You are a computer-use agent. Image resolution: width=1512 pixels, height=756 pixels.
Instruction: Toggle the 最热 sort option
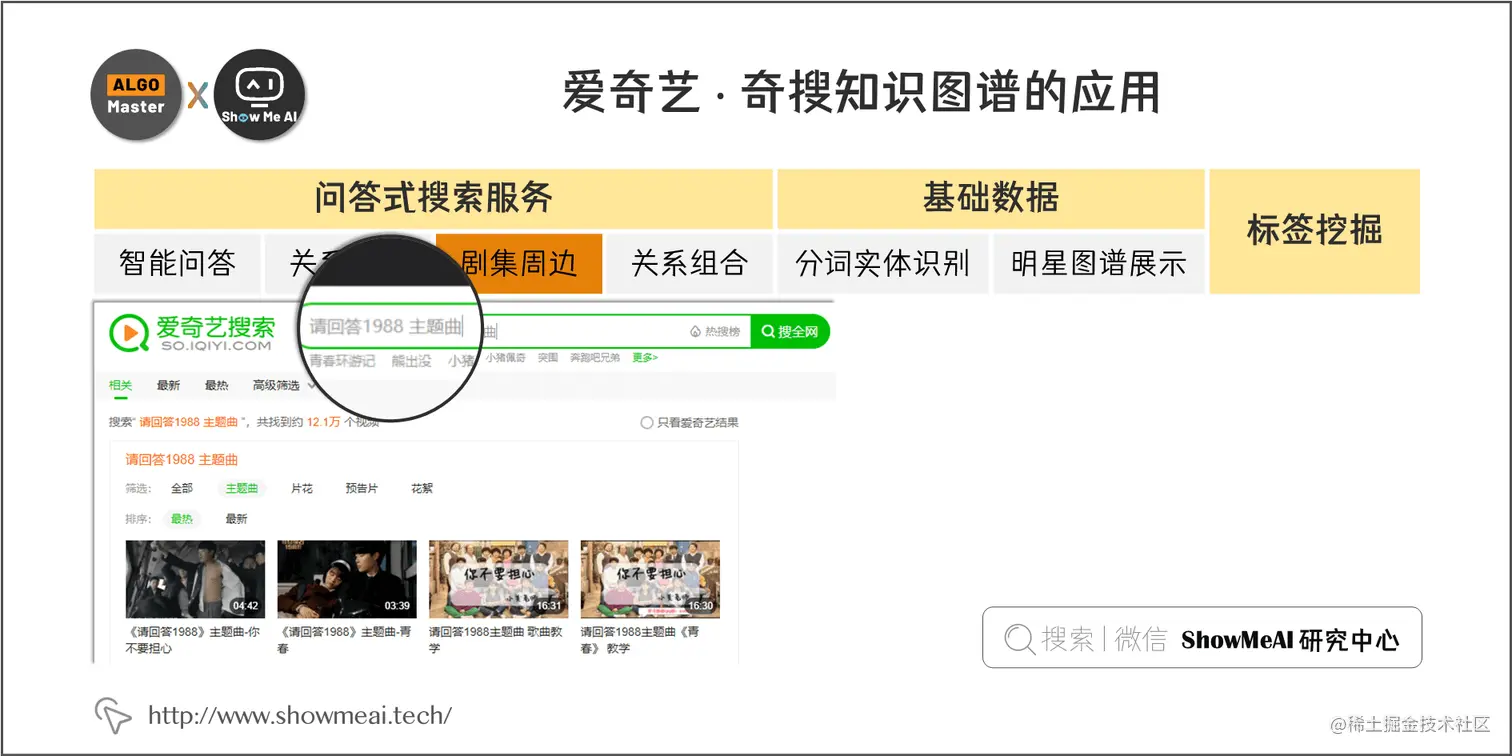coord(182,519)
